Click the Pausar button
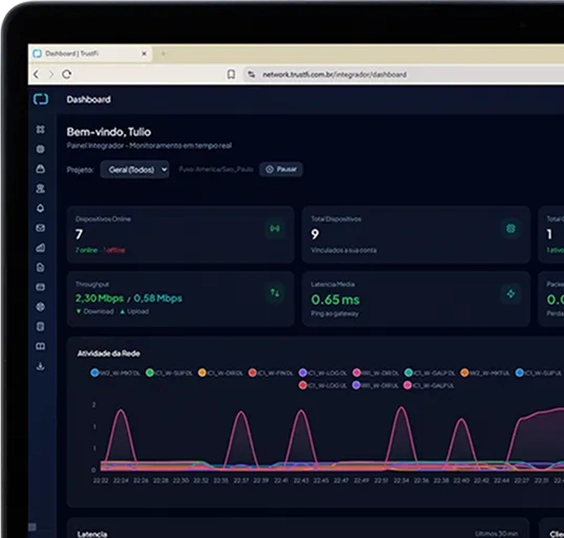Image resolution: width=564 pixels, height=538 pixels. point(281,169)
